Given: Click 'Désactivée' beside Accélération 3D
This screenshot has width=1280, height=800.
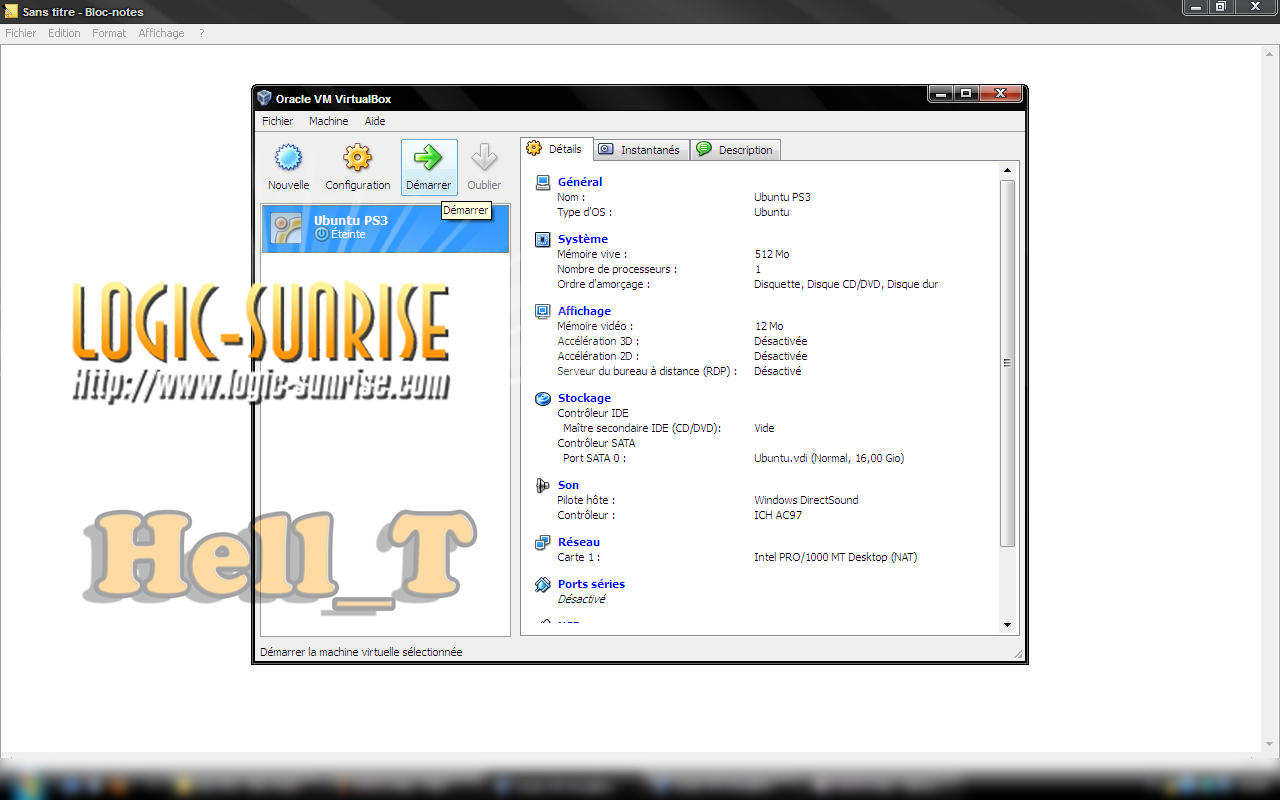Looking at the screenshot, I should point(781,341).
